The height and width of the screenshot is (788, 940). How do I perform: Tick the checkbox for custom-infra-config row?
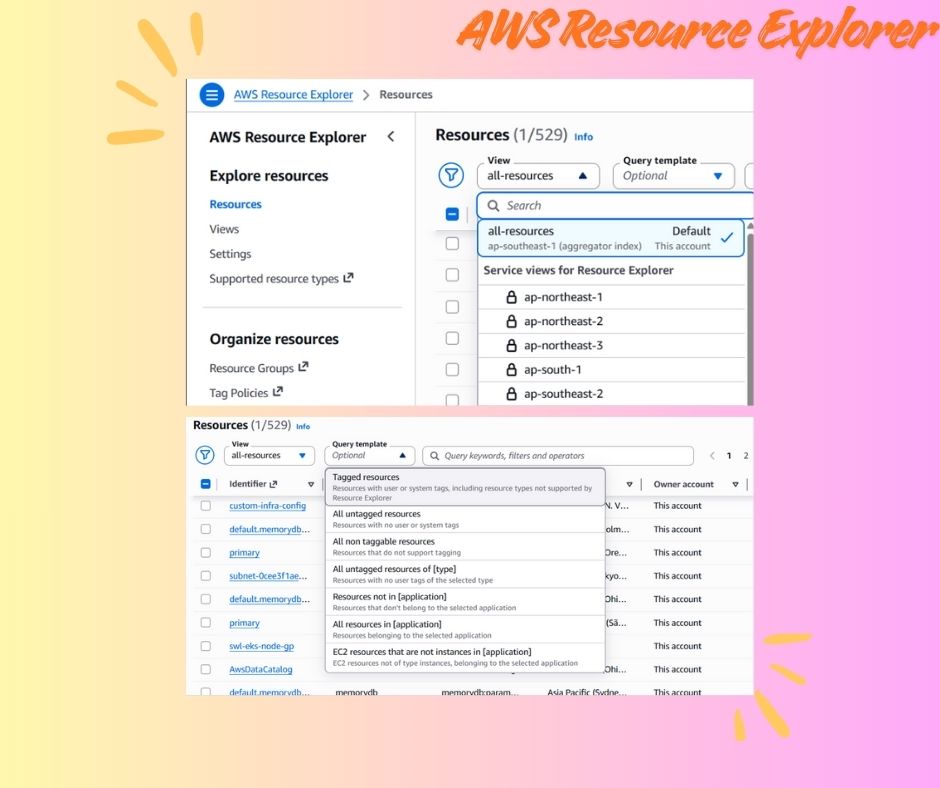206,506
